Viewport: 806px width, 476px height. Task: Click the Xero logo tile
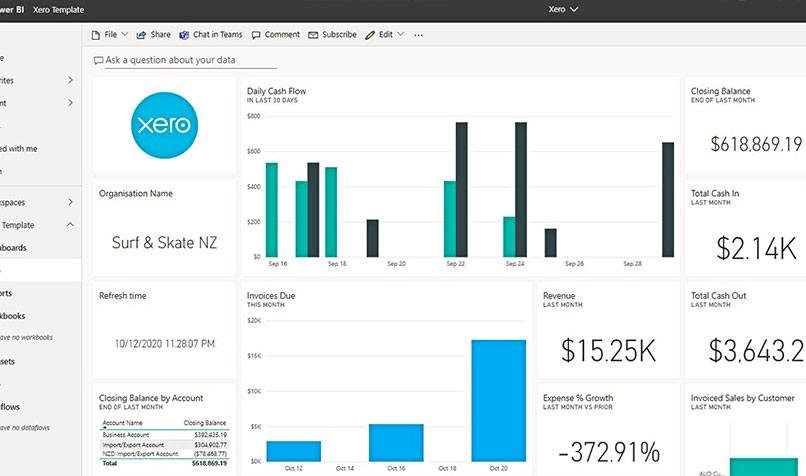[164, 125]
